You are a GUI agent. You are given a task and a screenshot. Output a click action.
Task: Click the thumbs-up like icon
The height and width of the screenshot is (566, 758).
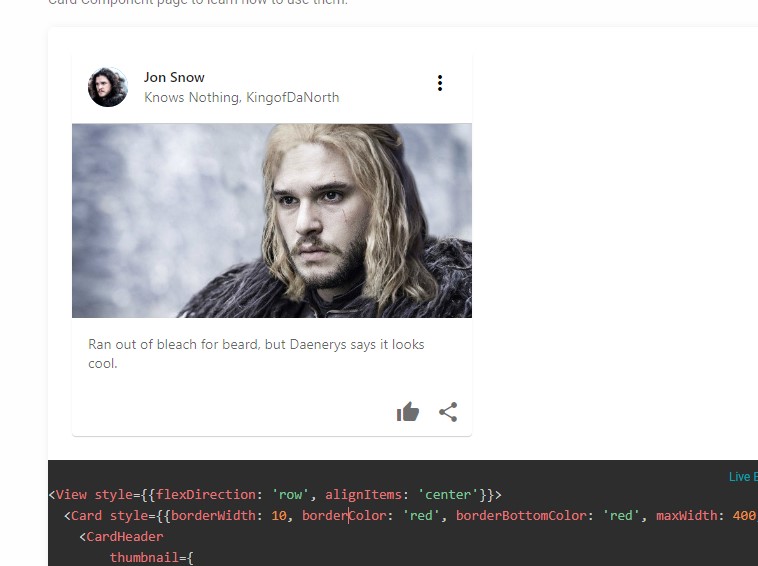point(408,412)
